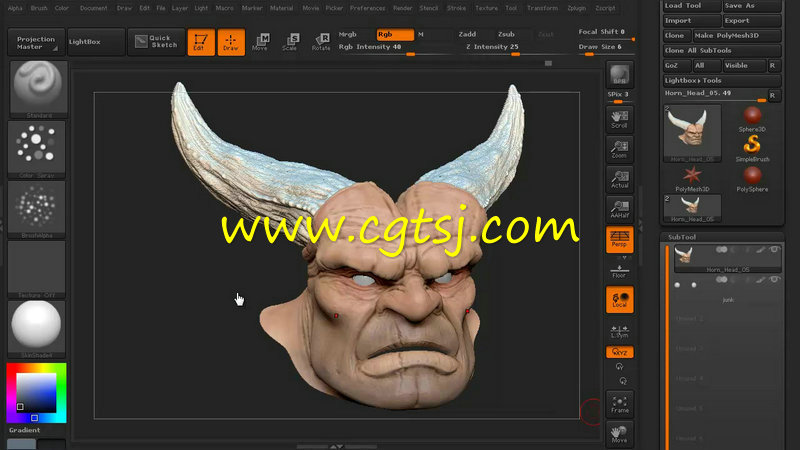Open the Texture menu
The height and width of the screenshot is (450, 800).
(x=487, y=8)
